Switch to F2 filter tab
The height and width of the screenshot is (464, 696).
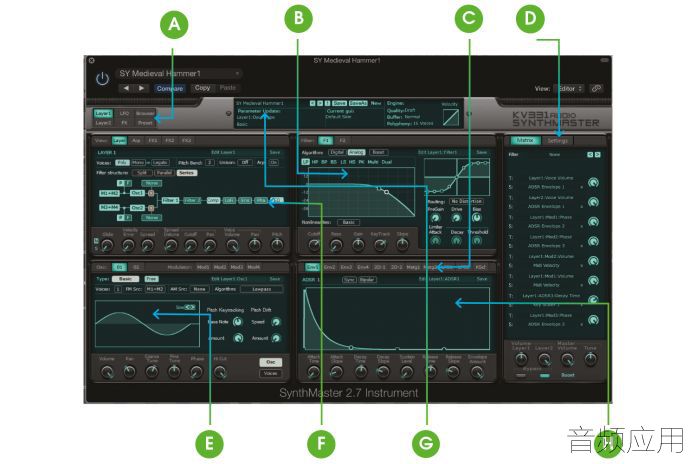coord(342,140)
